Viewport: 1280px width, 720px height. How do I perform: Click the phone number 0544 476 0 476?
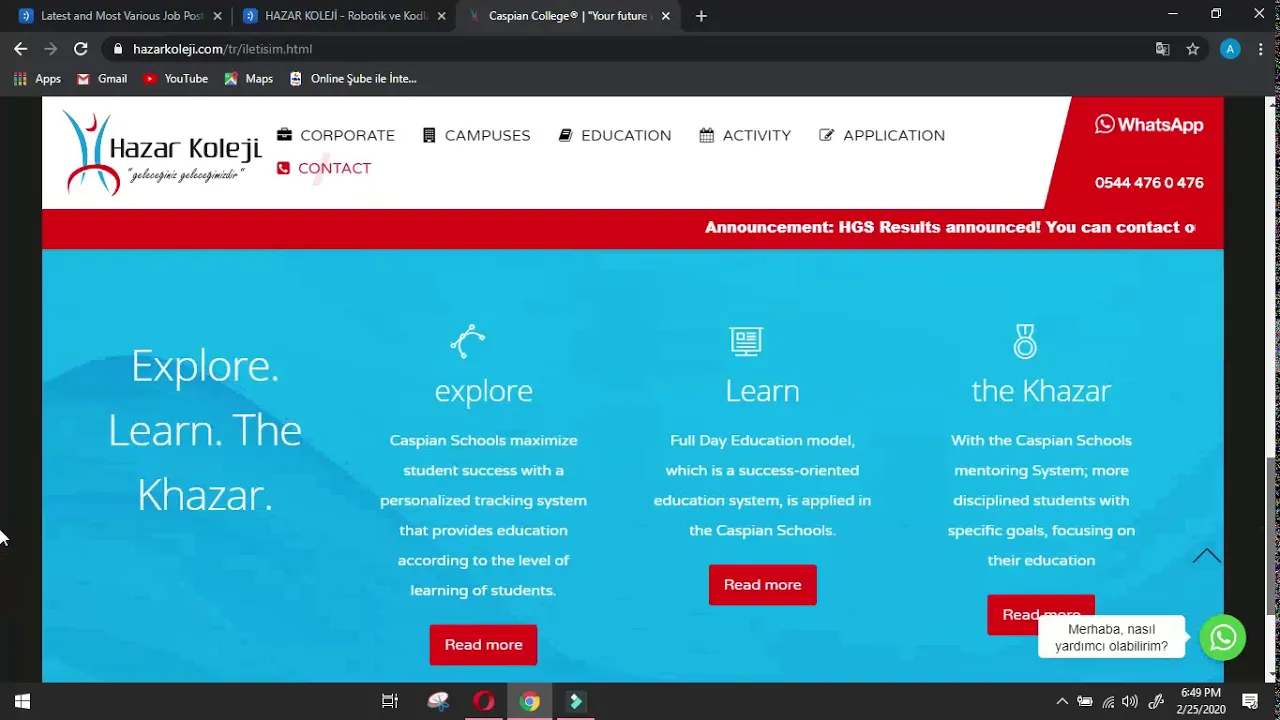[1149, 183]
